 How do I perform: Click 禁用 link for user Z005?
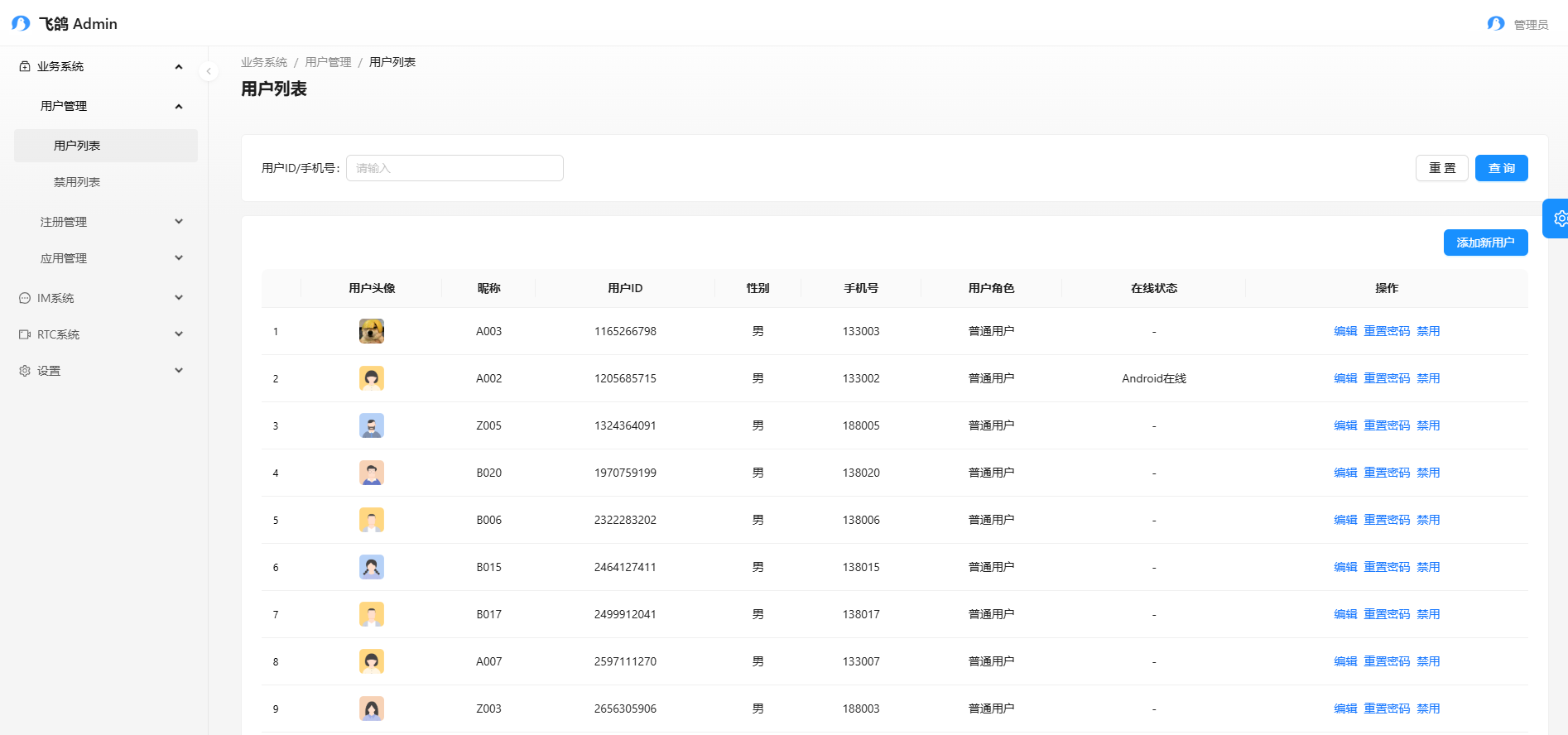[1428, 425]
